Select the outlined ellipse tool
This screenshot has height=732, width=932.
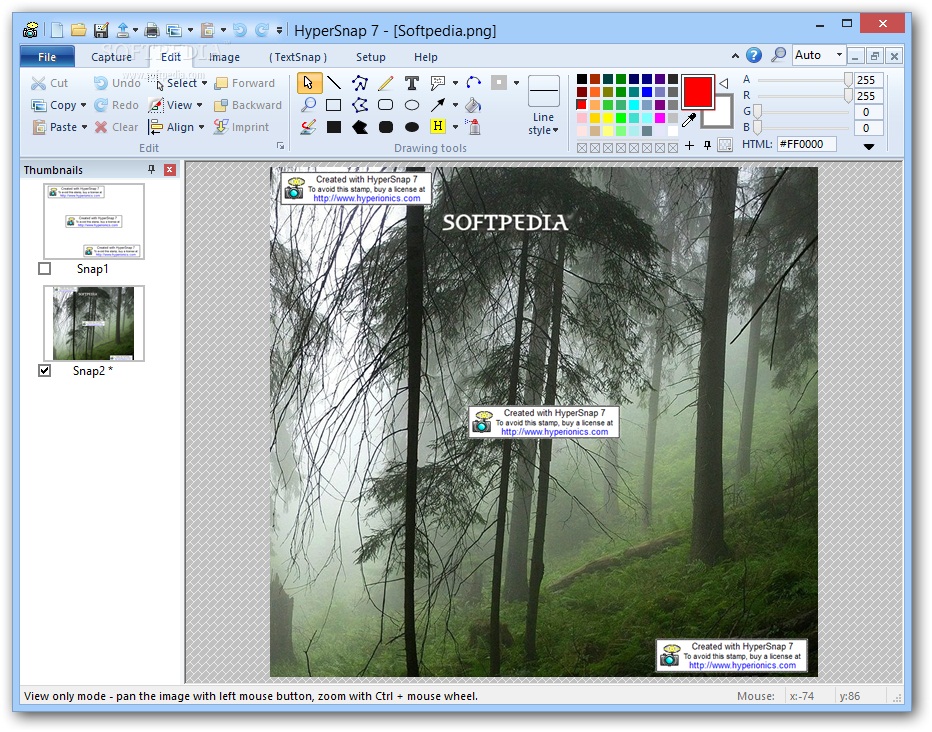(411, 105)
